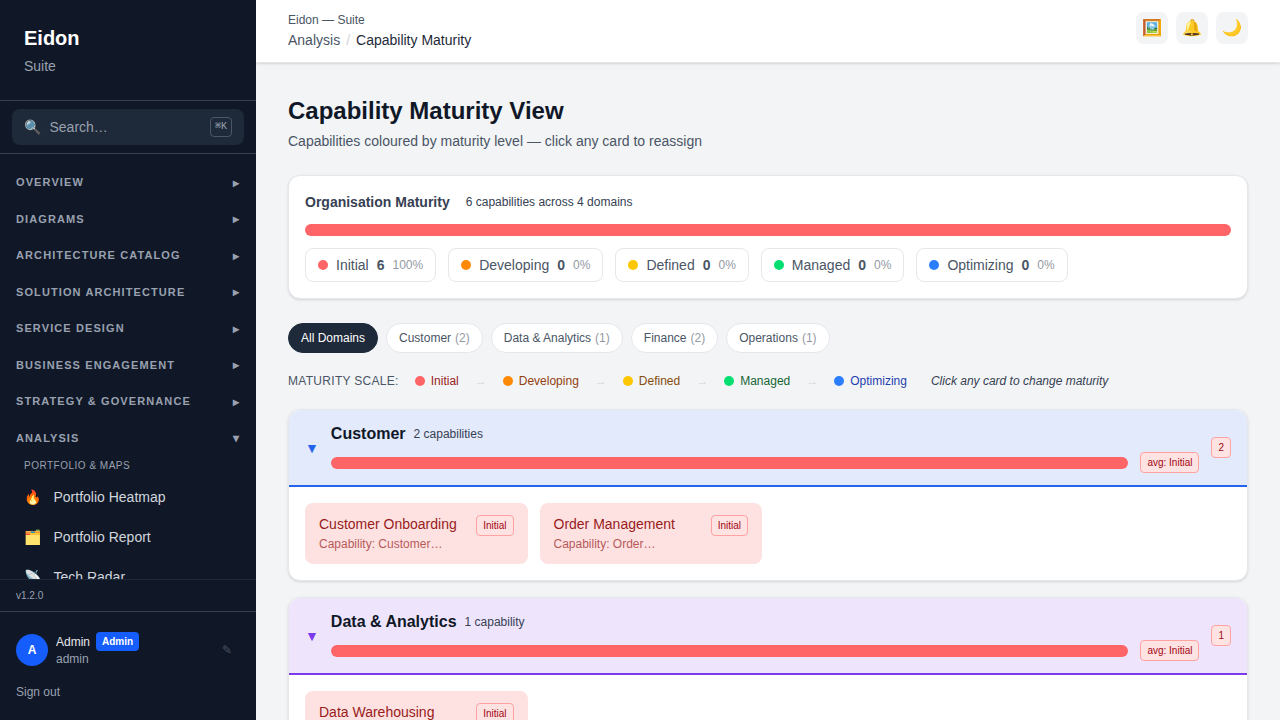
Task: Toggle dark mode with the moon icon
Action: point(1232,28)
